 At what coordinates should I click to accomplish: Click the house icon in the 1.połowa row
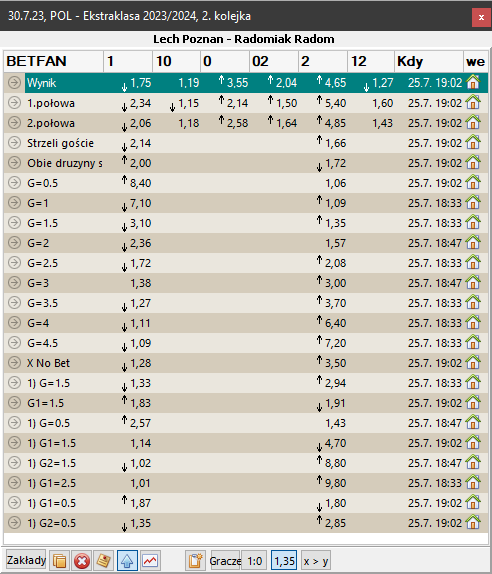[473, 102]
